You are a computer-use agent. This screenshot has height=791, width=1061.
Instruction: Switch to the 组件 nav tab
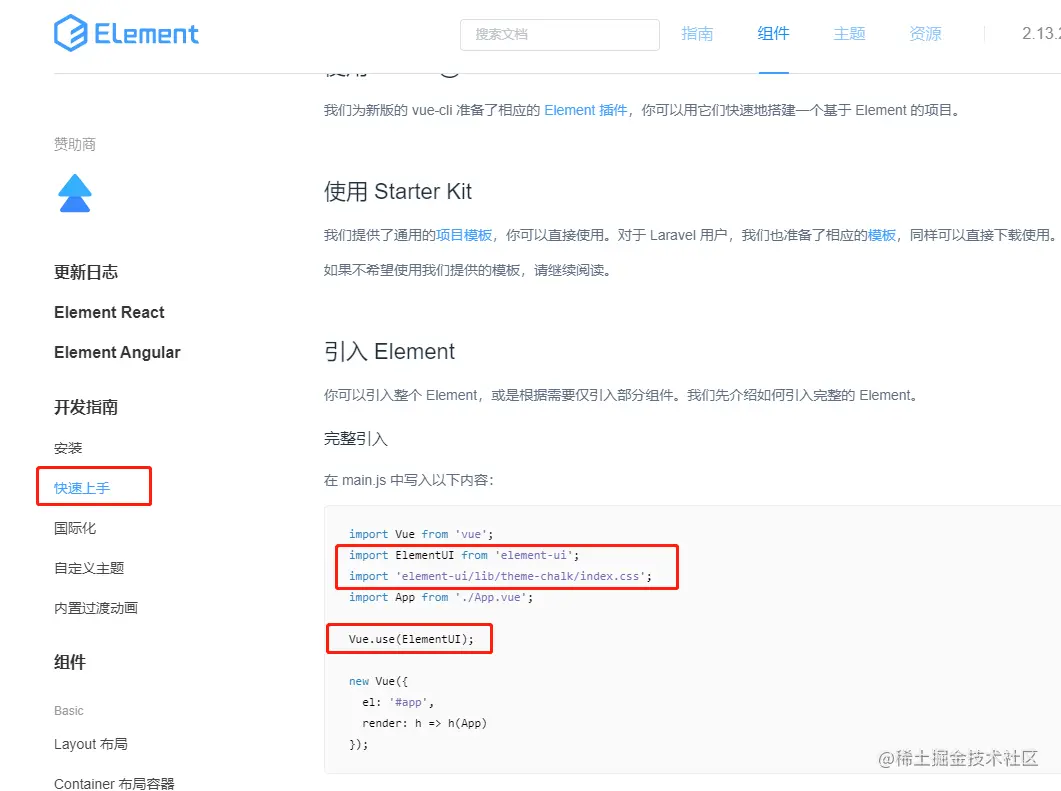tap(773, 33)
